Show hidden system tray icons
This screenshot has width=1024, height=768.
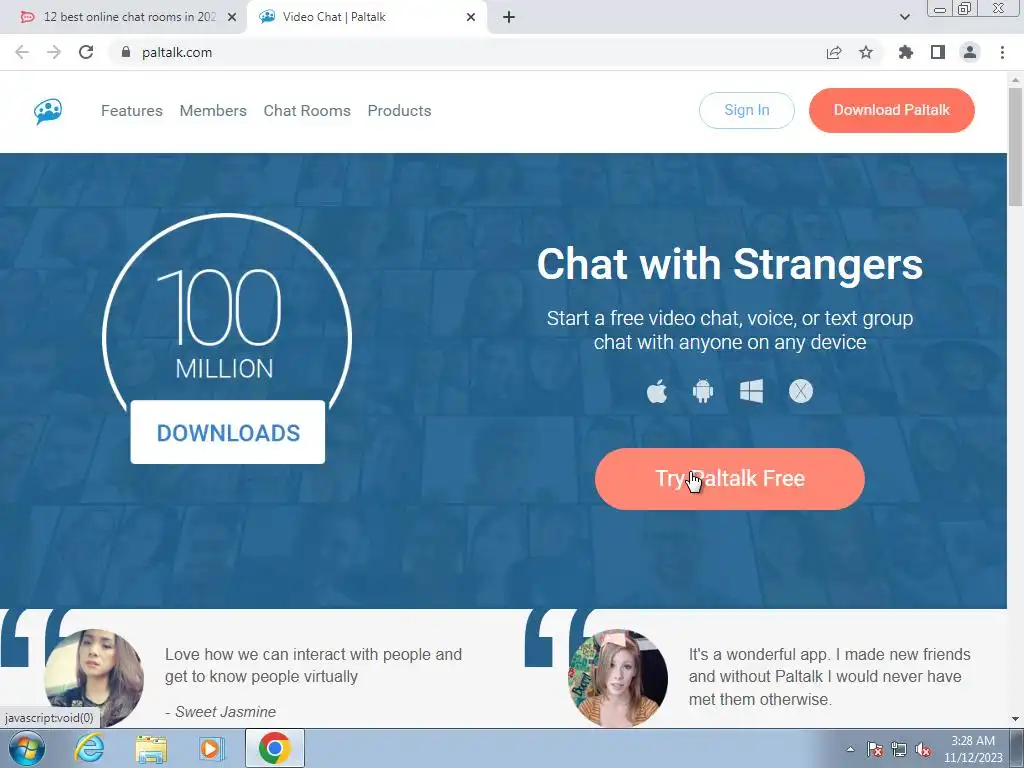tap(850, 749)
